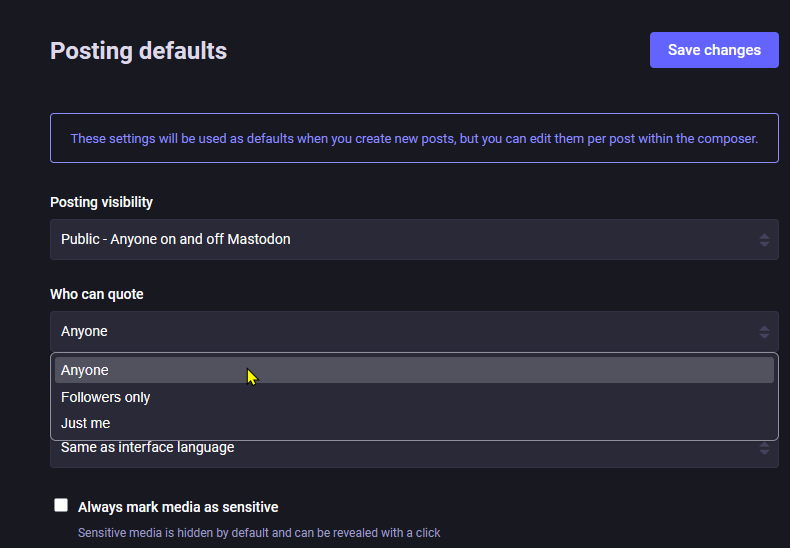Click the Posting defaults heading
This screenshot has width=790, height=548.
(139, 51)
